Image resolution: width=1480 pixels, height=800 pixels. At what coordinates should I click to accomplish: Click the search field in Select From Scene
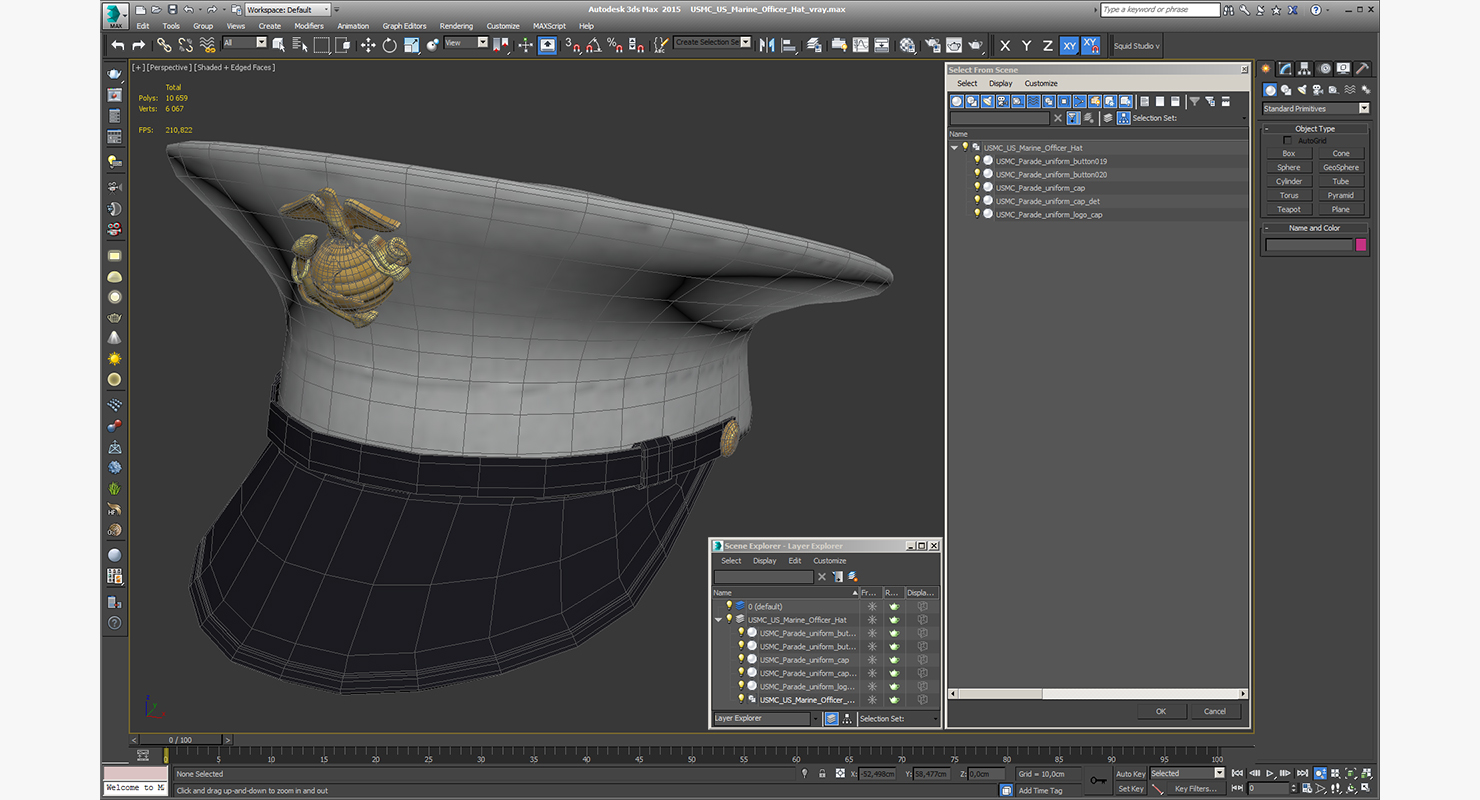click(999, 118)
